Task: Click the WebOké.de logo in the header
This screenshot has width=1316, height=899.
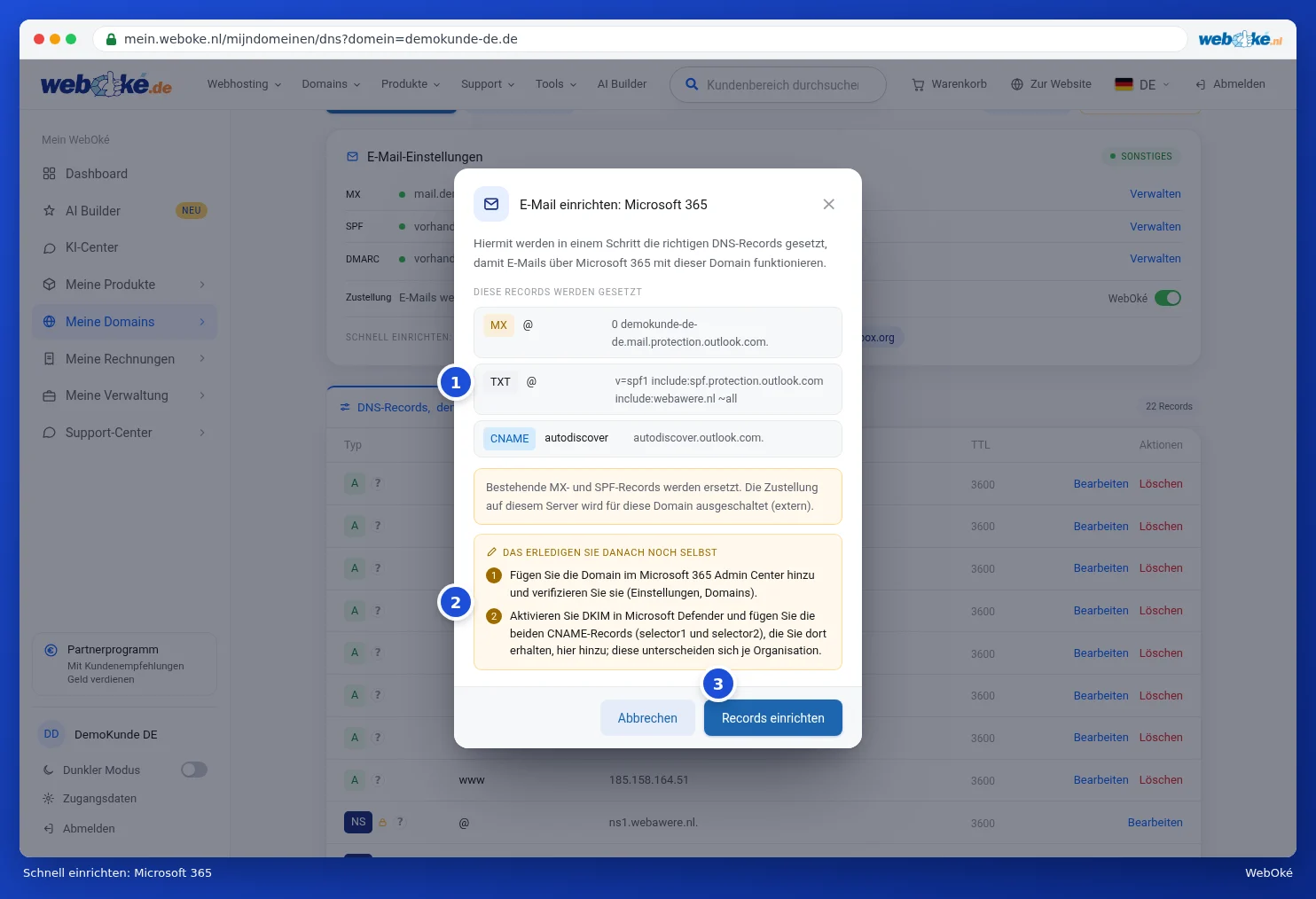Action: (x=106, y=84)
